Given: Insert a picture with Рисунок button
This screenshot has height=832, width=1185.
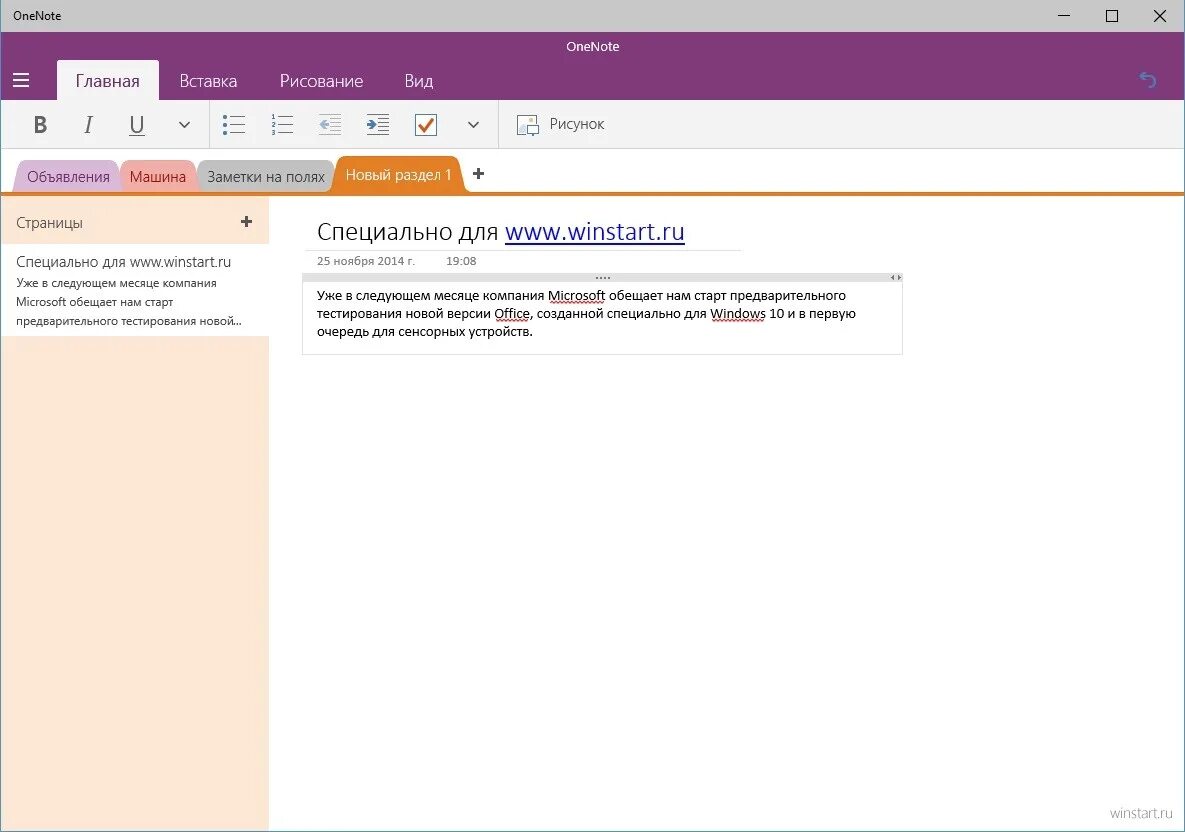Looking at the screenshot, I should click(560, 125).
